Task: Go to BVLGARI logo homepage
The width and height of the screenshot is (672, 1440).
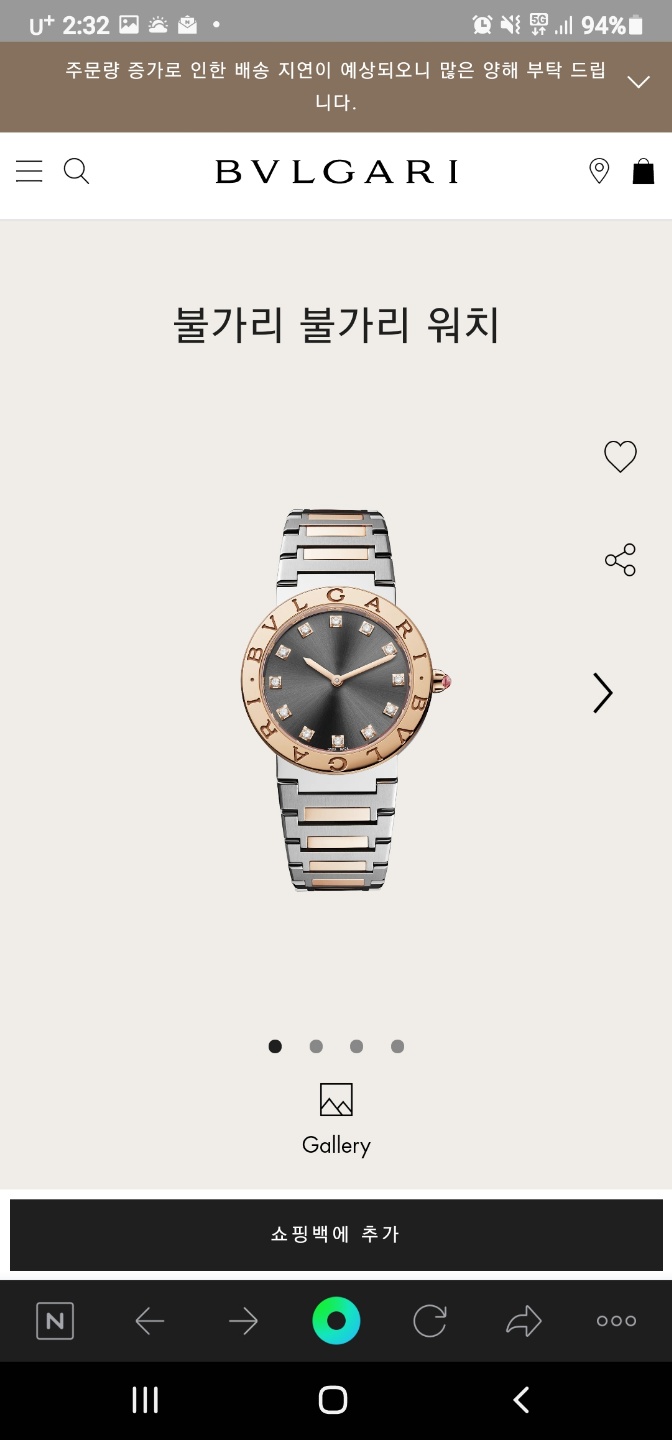Action: 337,172
